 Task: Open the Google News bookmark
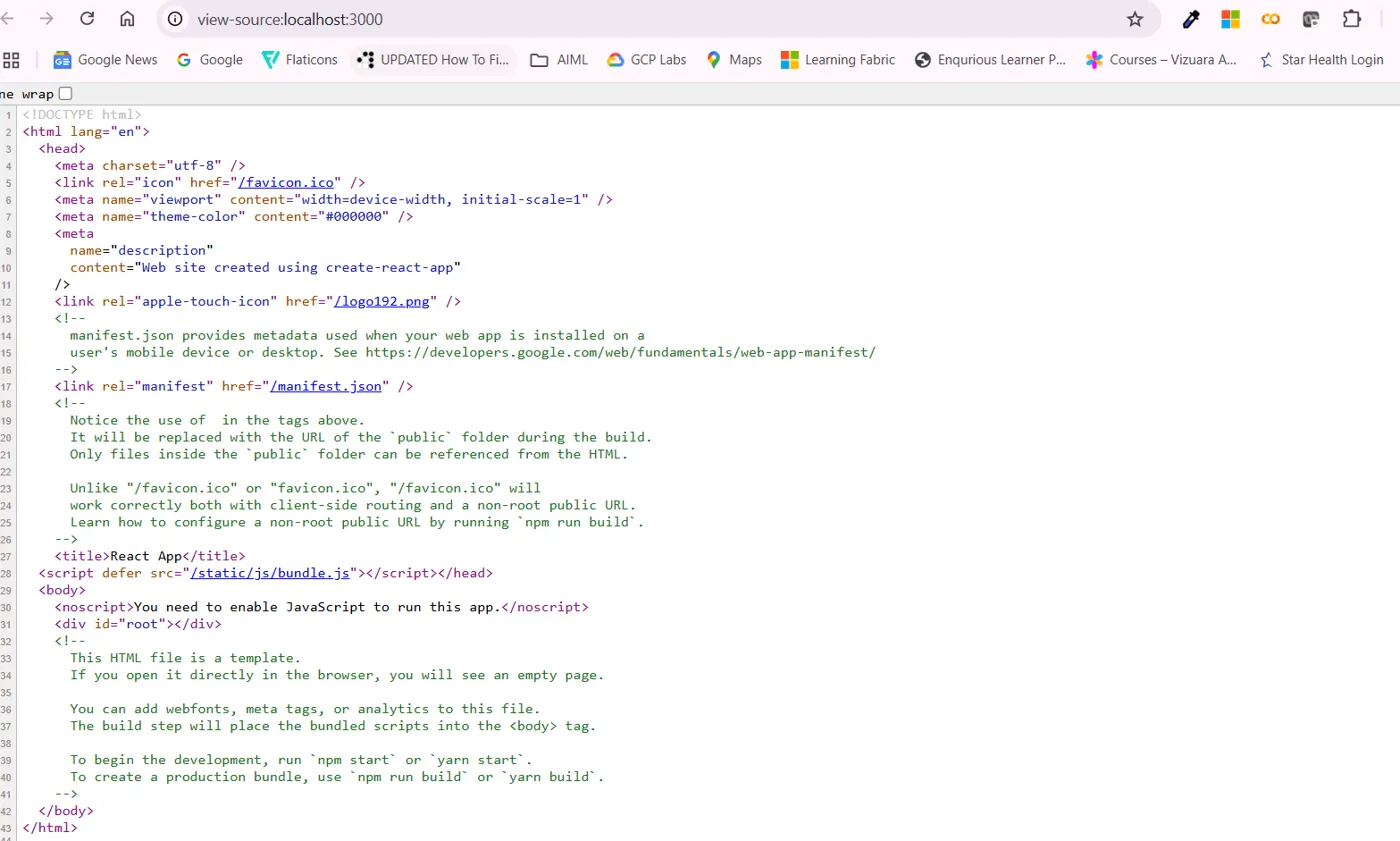[106, 60]
